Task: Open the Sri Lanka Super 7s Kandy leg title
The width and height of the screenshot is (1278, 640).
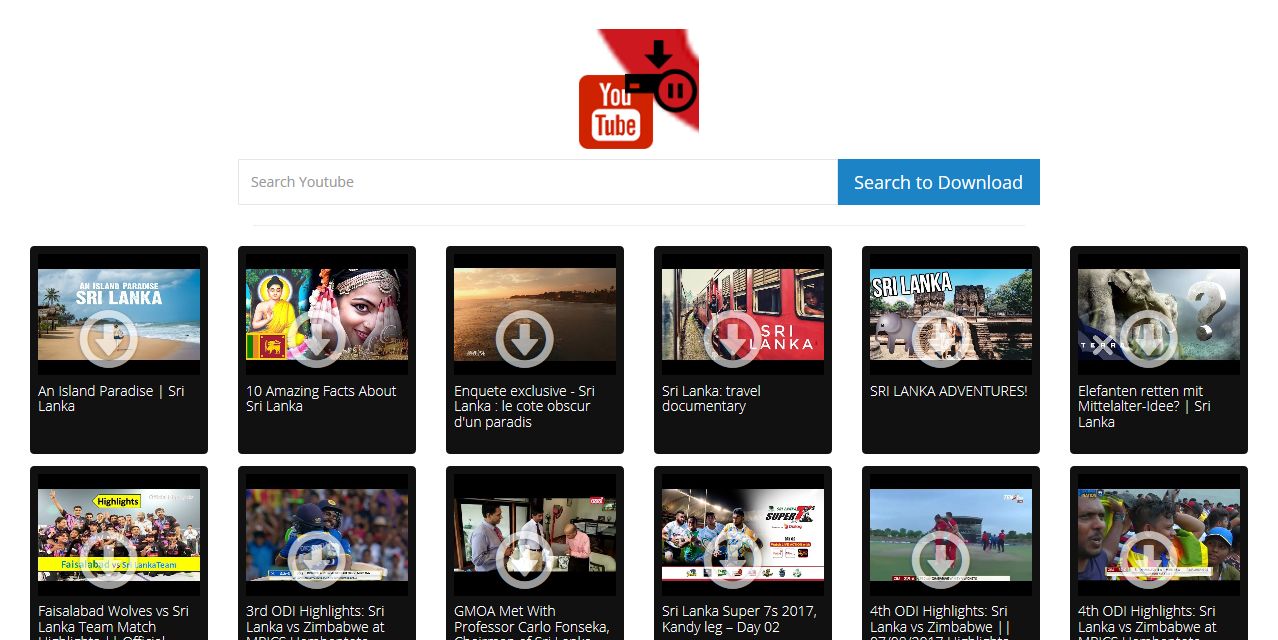Action: click(x=739, y=618)
